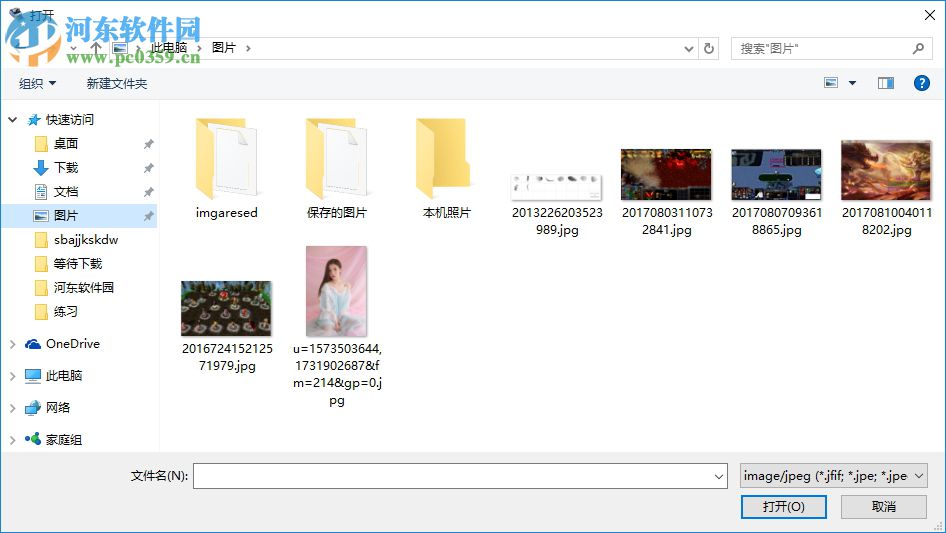Select 等待下载 folder in sidebar
The image size is (946, 533).
78,264
